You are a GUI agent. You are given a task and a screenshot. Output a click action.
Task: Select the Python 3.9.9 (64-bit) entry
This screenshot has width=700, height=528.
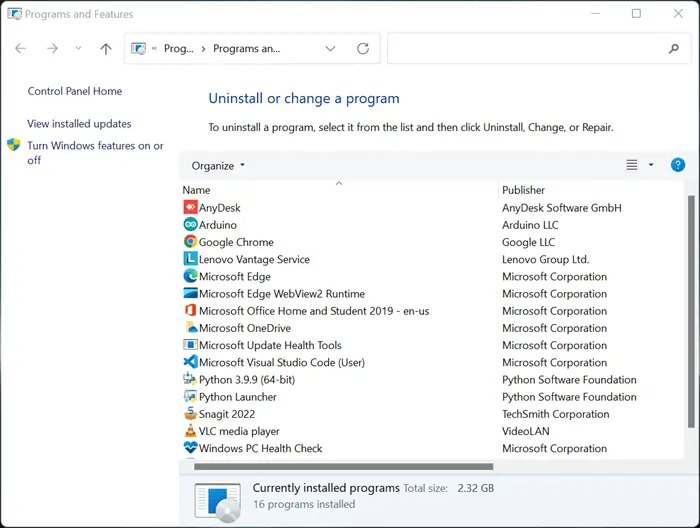[247, 379]
